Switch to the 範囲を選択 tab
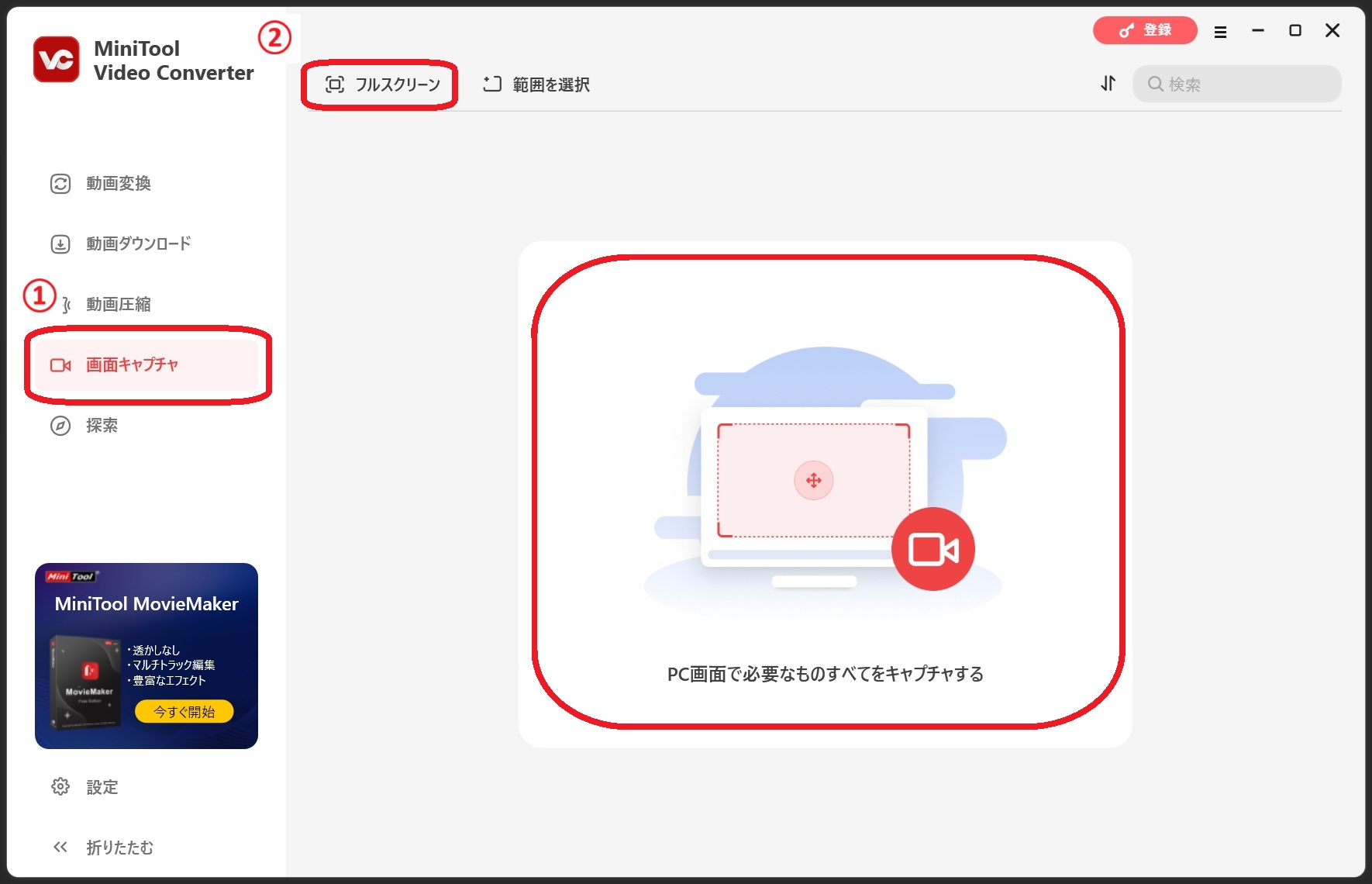Viewport: 1372px width, 884px height. click(x=536, y=85)
